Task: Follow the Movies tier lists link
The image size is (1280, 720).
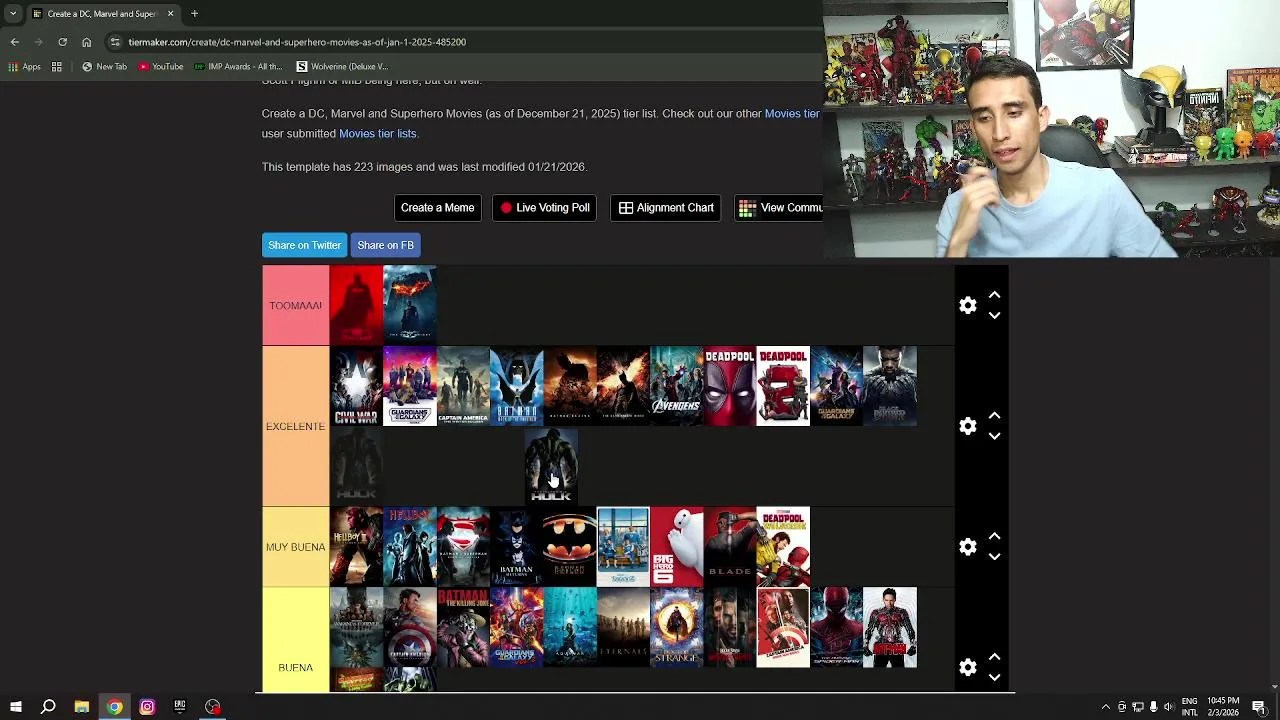Action: [x=377, y=134]
